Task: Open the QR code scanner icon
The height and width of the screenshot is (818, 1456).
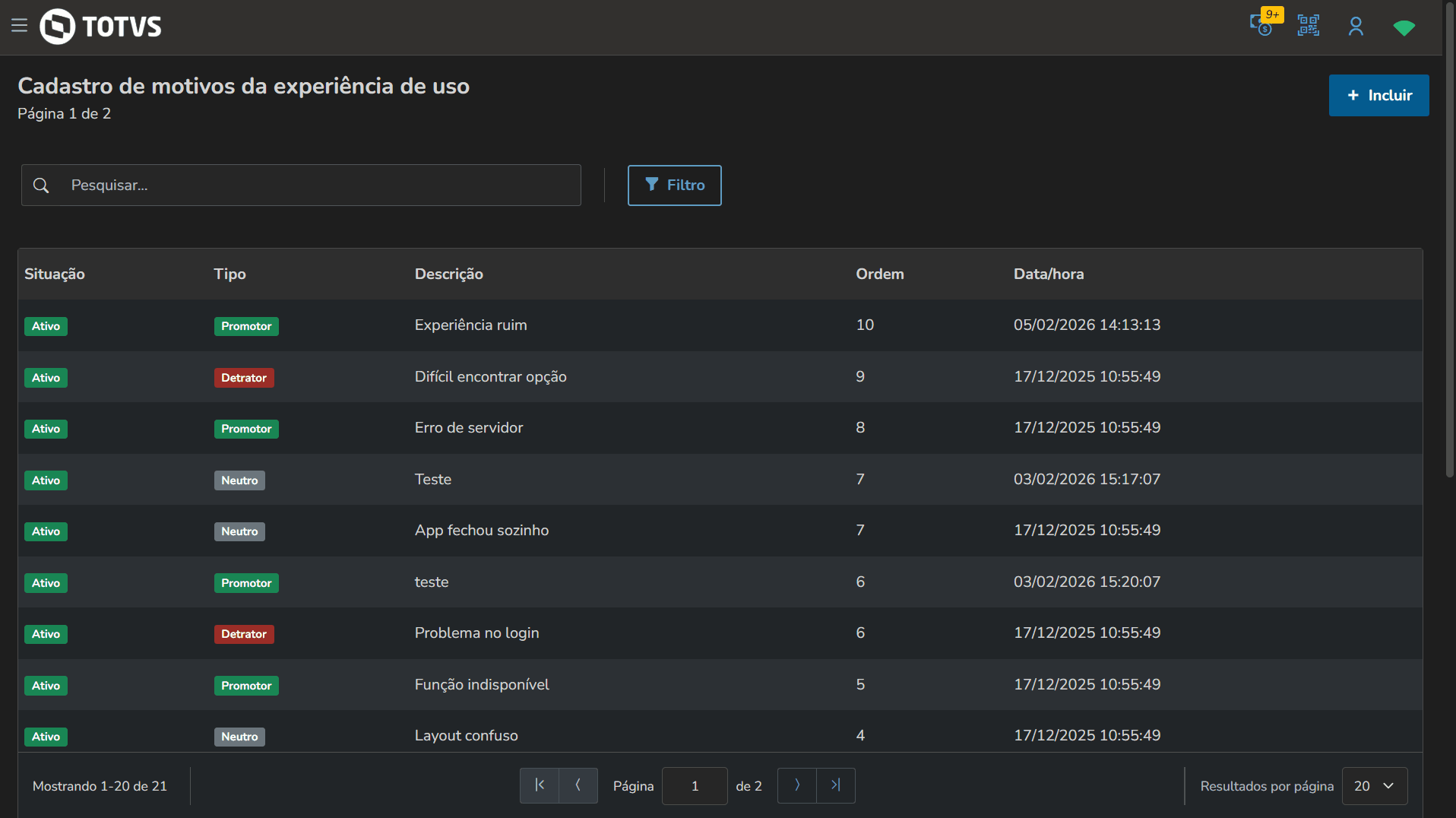Action: [x=1308, y=26]
